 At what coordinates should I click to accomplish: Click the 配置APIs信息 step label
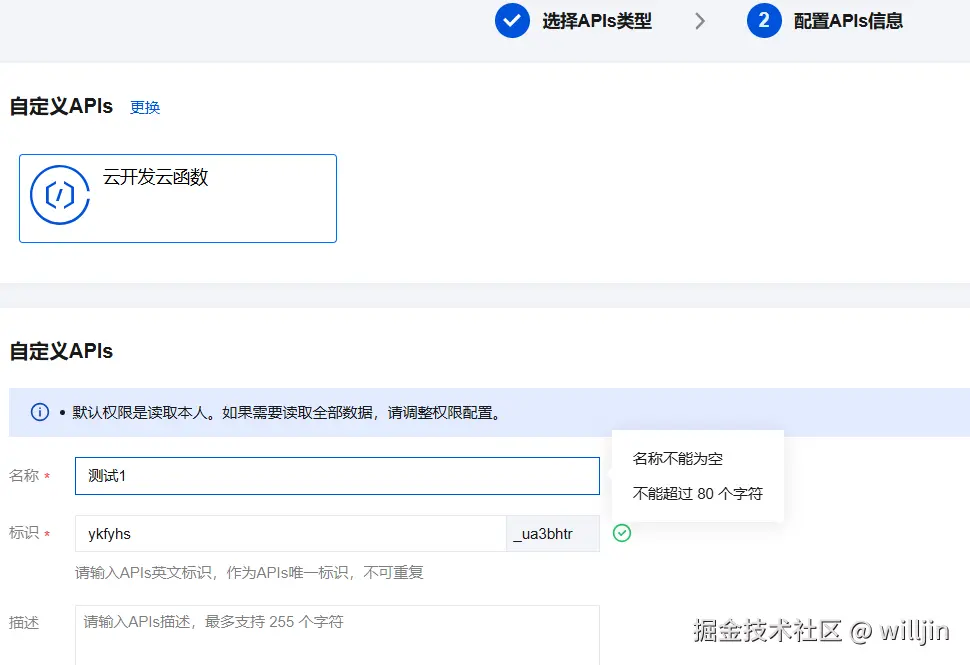point(848,21)
